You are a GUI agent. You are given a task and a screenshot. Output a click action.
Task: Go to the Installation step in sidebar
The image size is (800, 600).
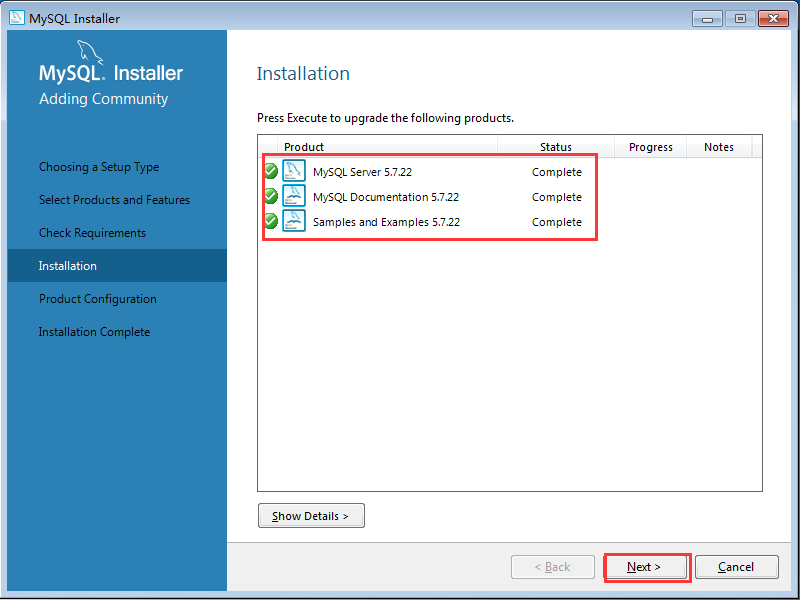(x=68, y=266)
